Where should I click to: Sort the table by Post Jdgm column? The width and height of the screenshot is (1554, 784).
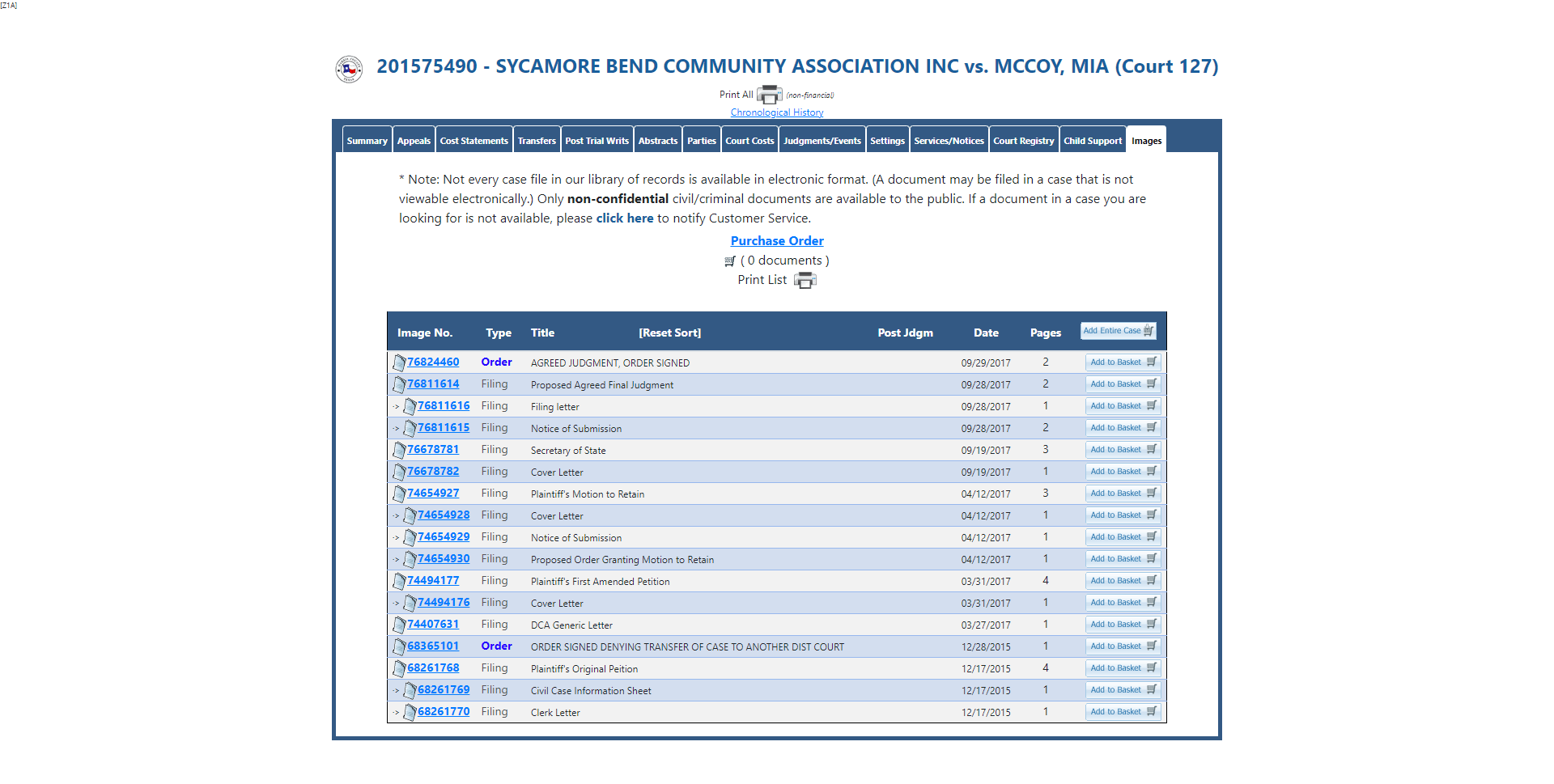(x=906, y=333)
